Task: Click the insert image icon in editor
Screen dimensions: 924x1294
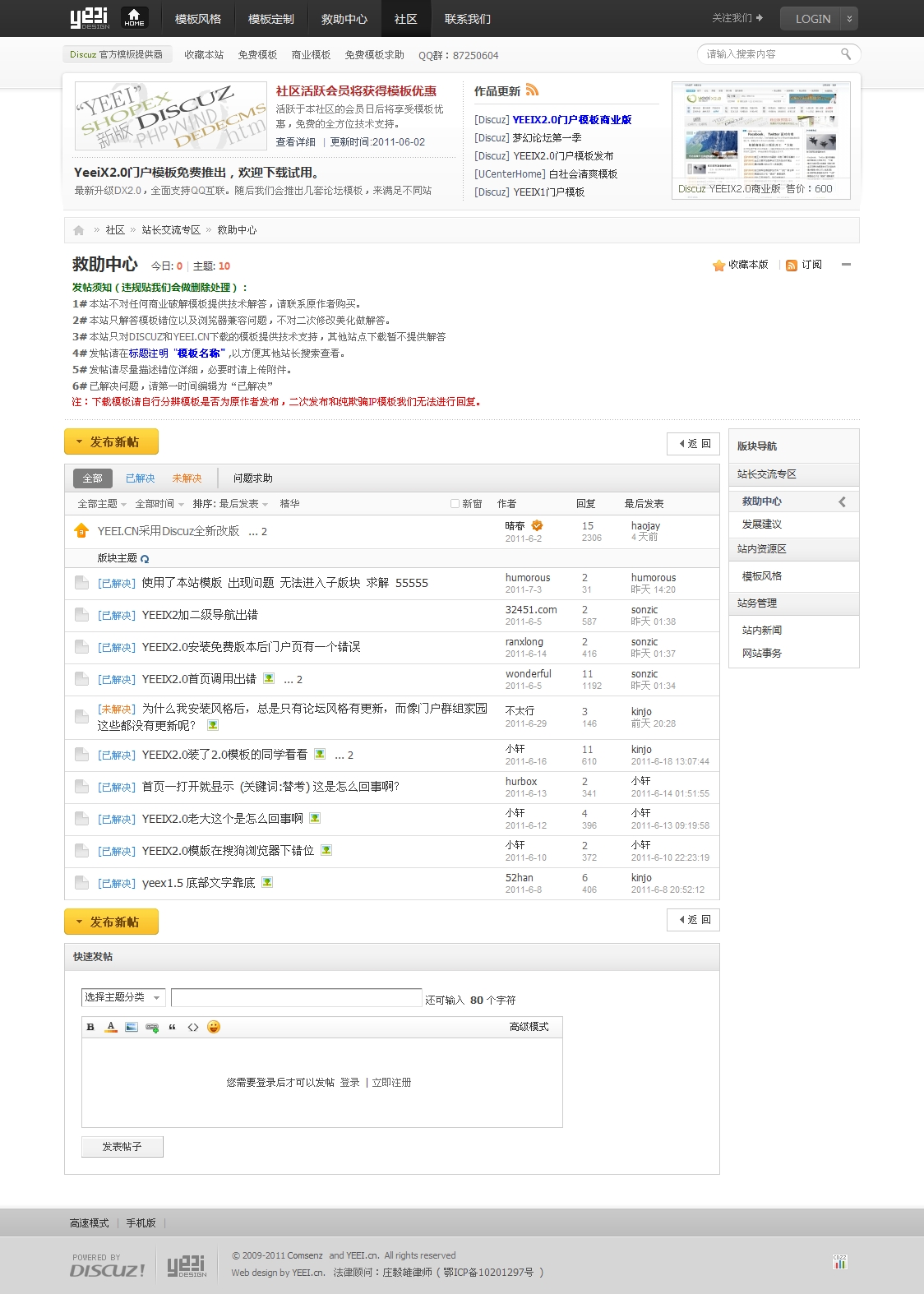Action: (x=132, y=1027)
